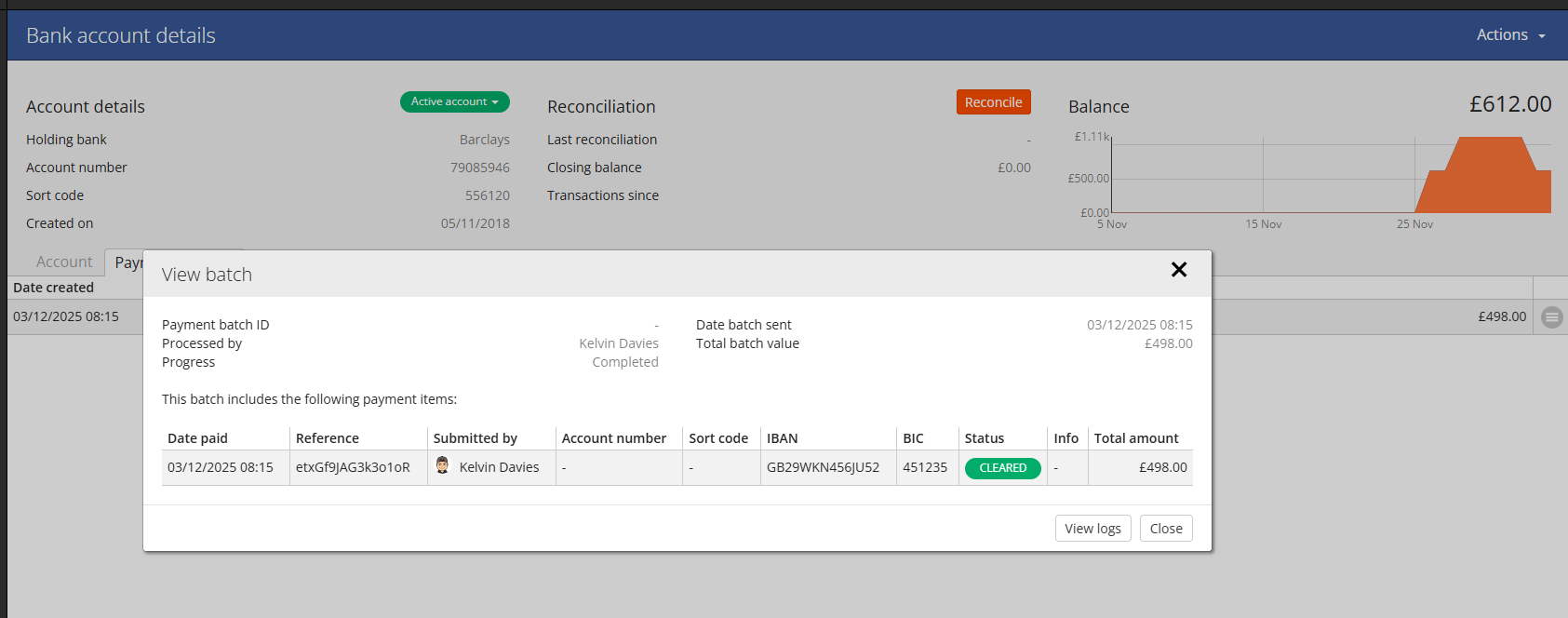Screen dimensions: 1568x618
Task: Switch to the Account tab
Action: coord(64,262)
